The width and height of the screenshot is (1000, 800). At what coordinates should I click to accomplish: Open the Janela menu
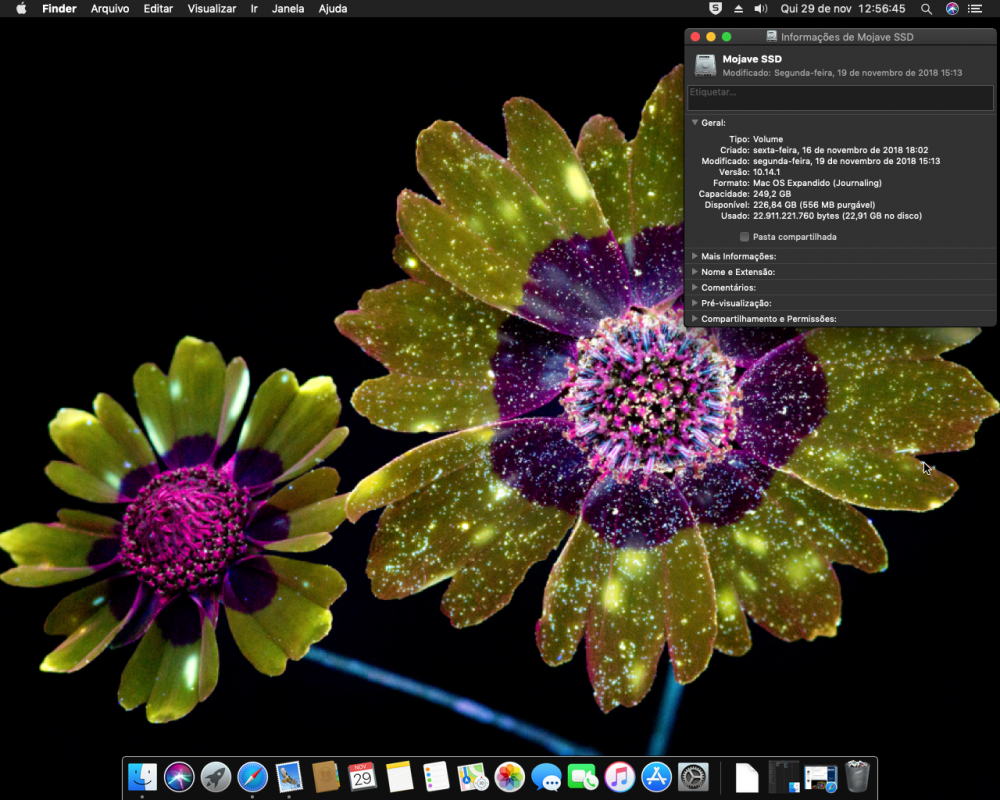point(288,9)
